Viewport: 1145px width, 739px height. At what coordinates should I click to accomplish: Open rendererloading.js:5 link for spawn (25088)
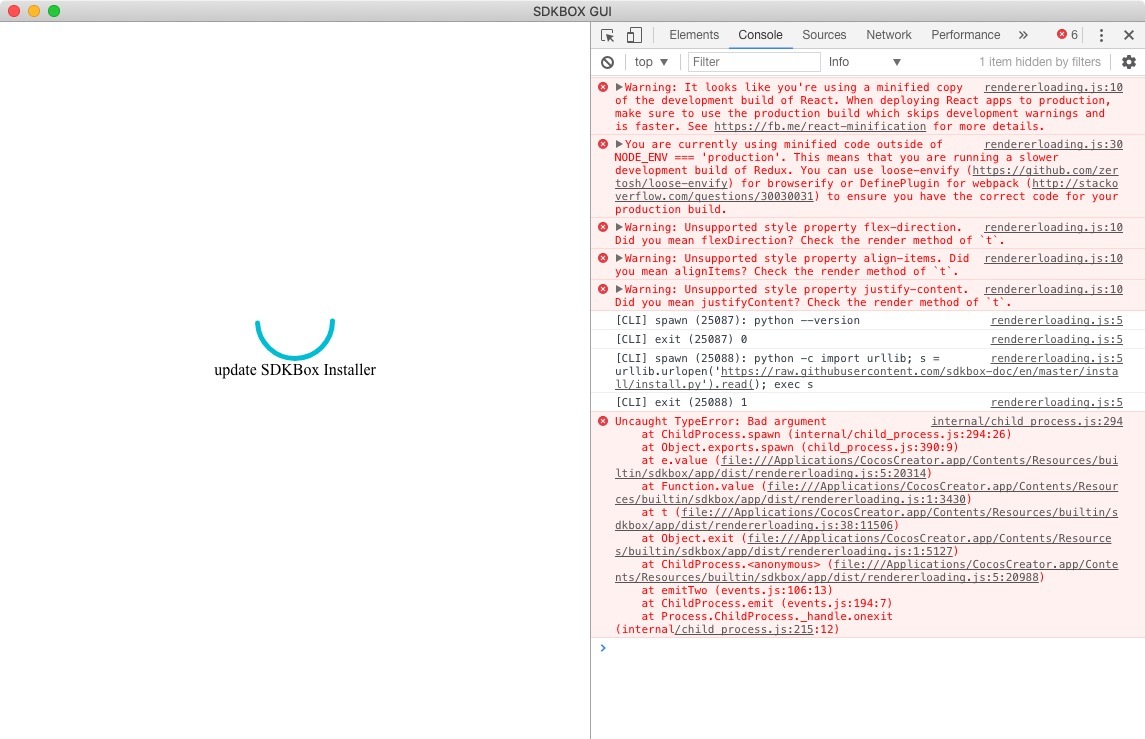(x=1057, y=359)
